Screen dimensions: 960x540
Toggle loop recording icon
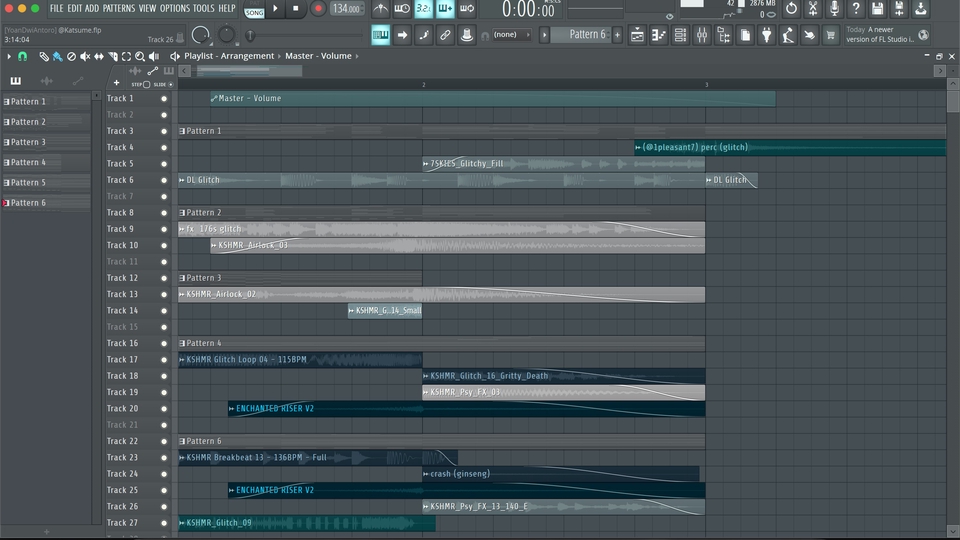467,9
